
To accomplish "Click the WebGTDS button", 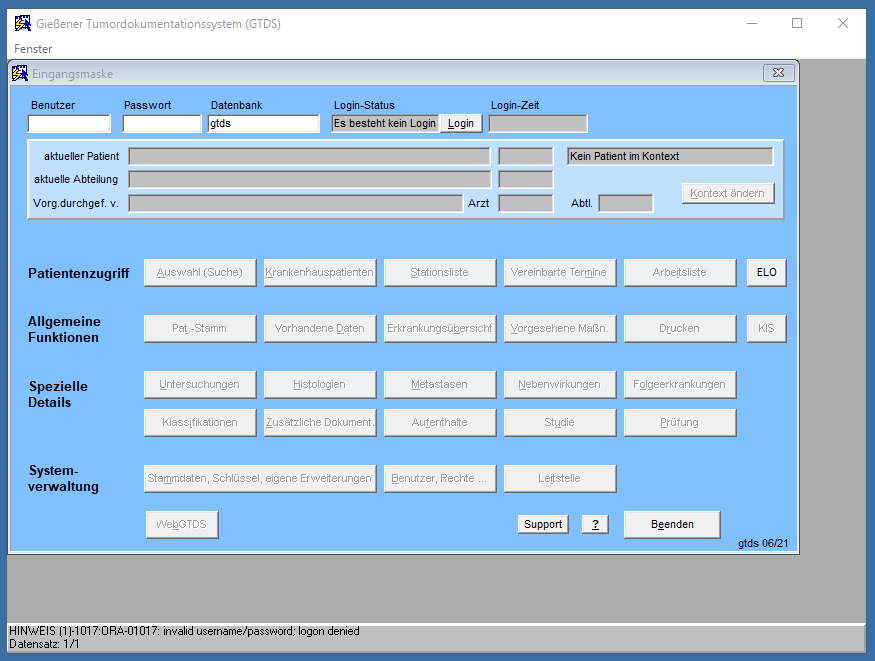I will pyautogui.click(x=182, y=524).
